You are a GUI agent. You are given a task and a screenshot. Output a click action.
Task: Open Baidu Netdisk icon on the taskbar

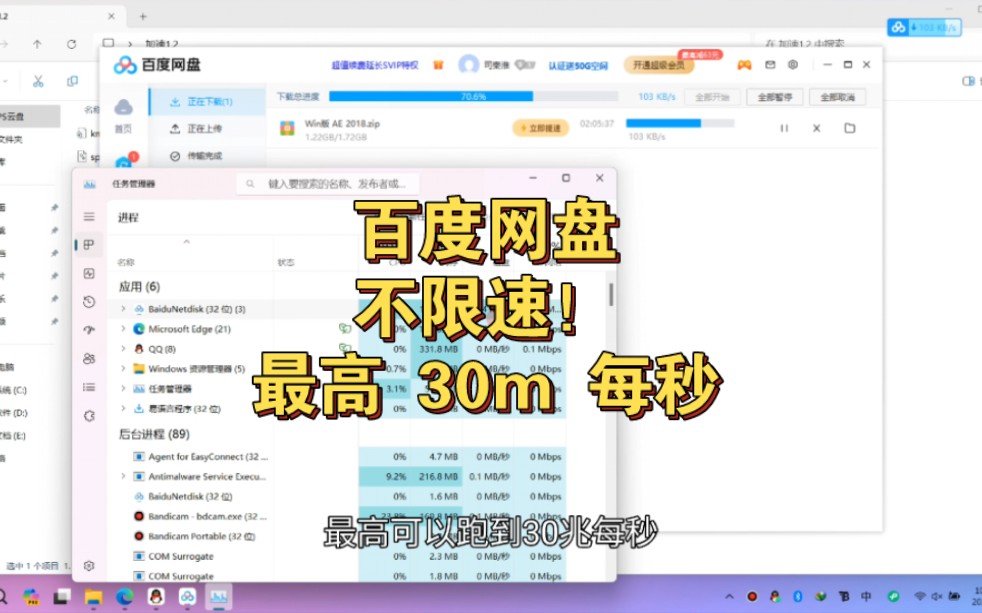[x=187, y=597]
